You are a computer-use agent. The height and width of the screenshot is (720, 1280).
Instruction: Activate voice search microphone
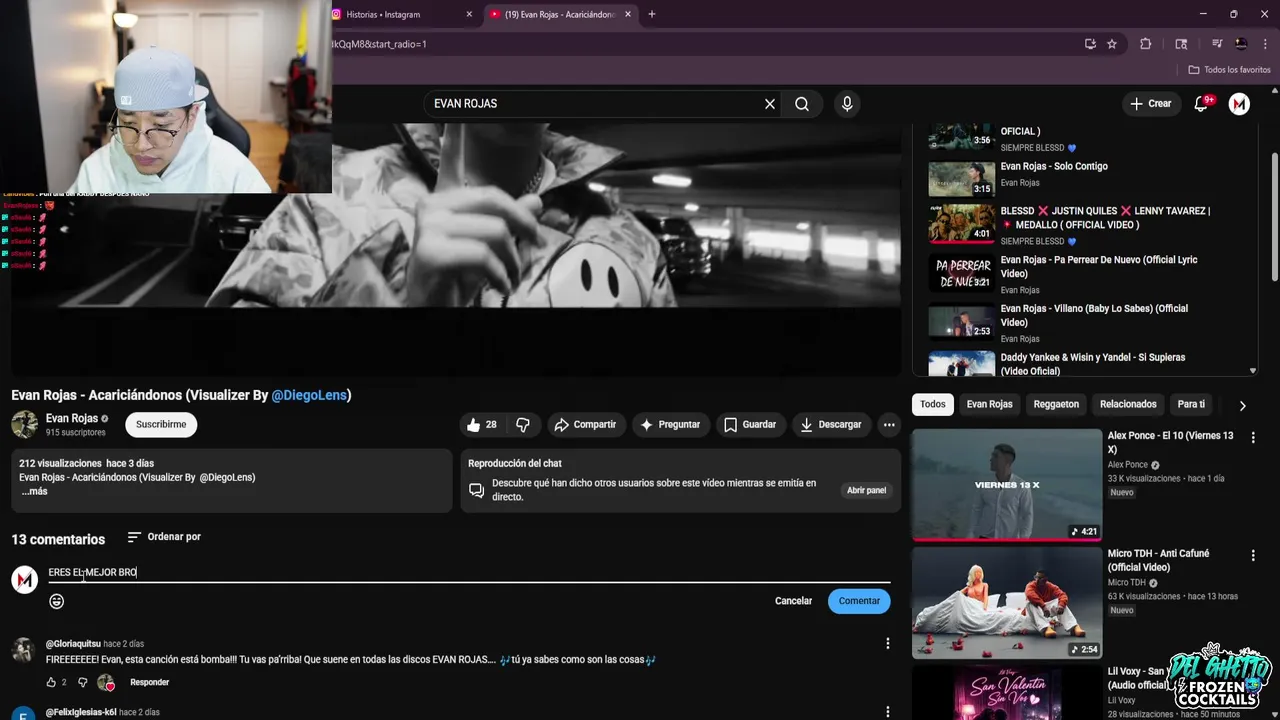(x=847, y=104)
